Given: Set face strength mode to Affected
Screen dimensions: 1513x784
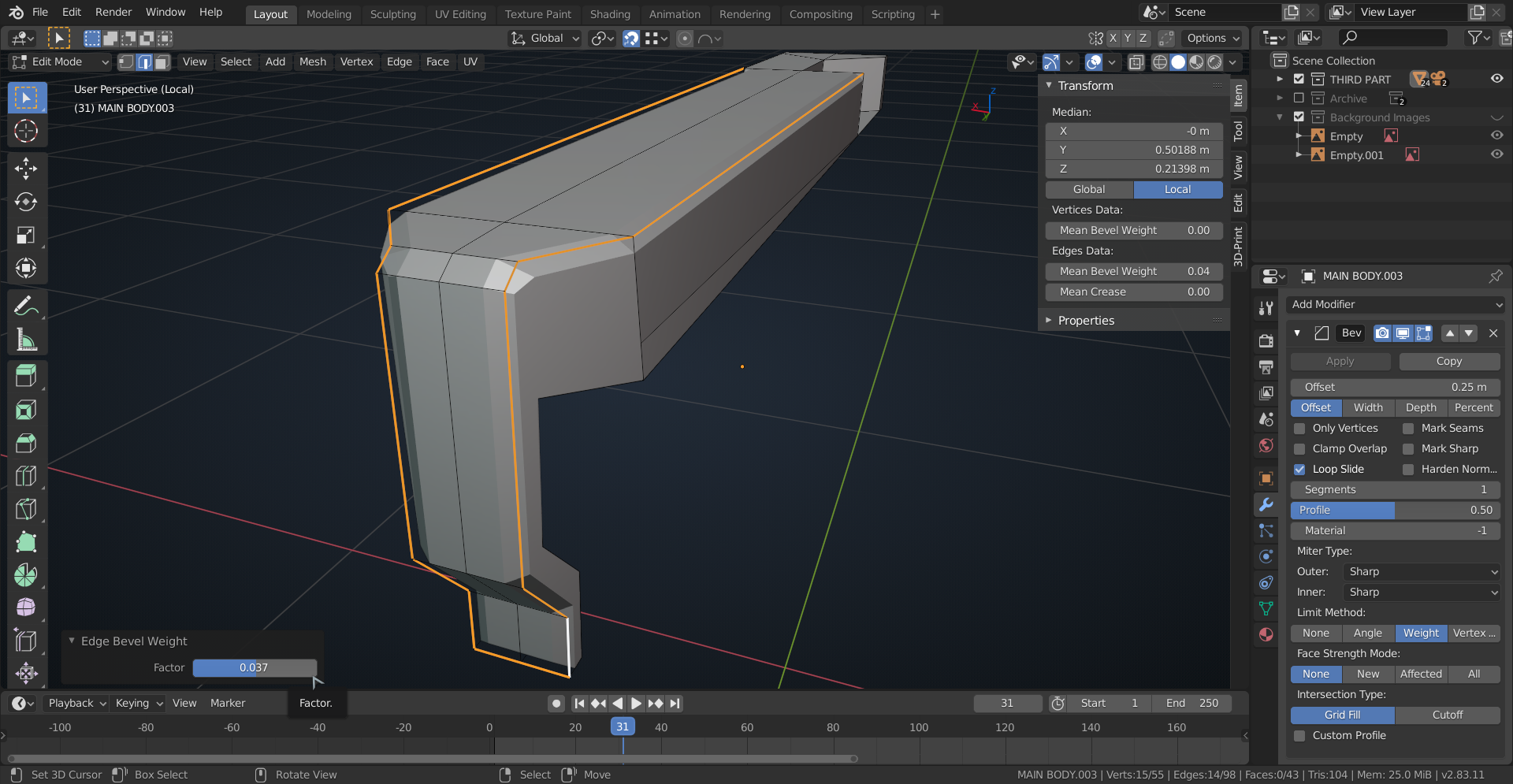Looking at the screenshot, I should 1421,674.
